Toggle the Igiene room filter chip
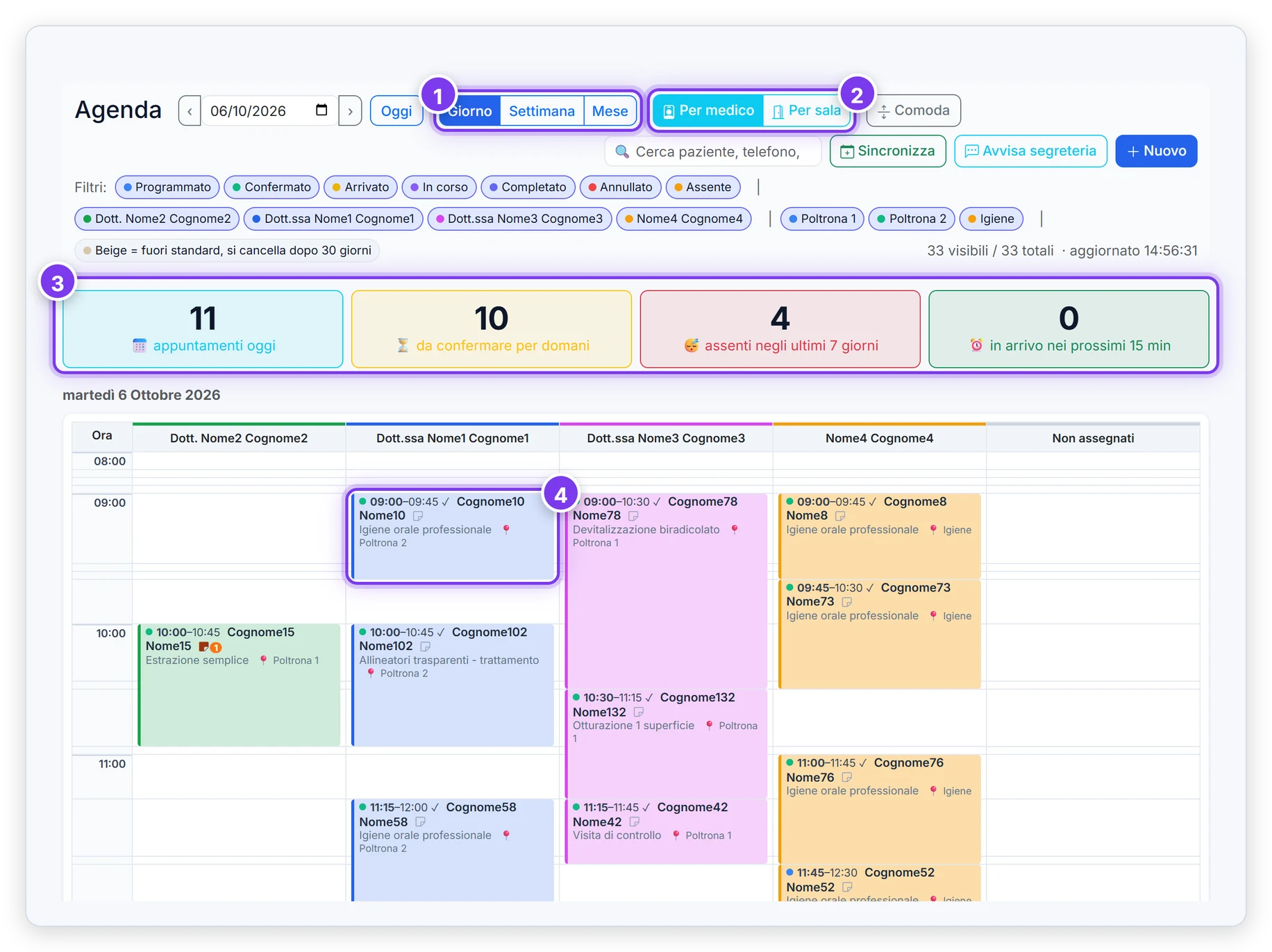Screen dimensions: 1272x952 [x=991, y=219]
